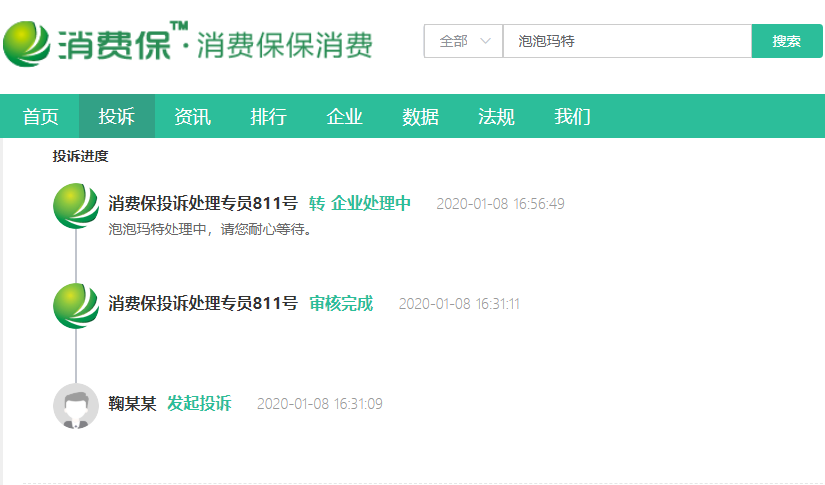825x485 pixels.
Task: Click avatar beside 转 企业处理中 entry
Action: [76, 206]
